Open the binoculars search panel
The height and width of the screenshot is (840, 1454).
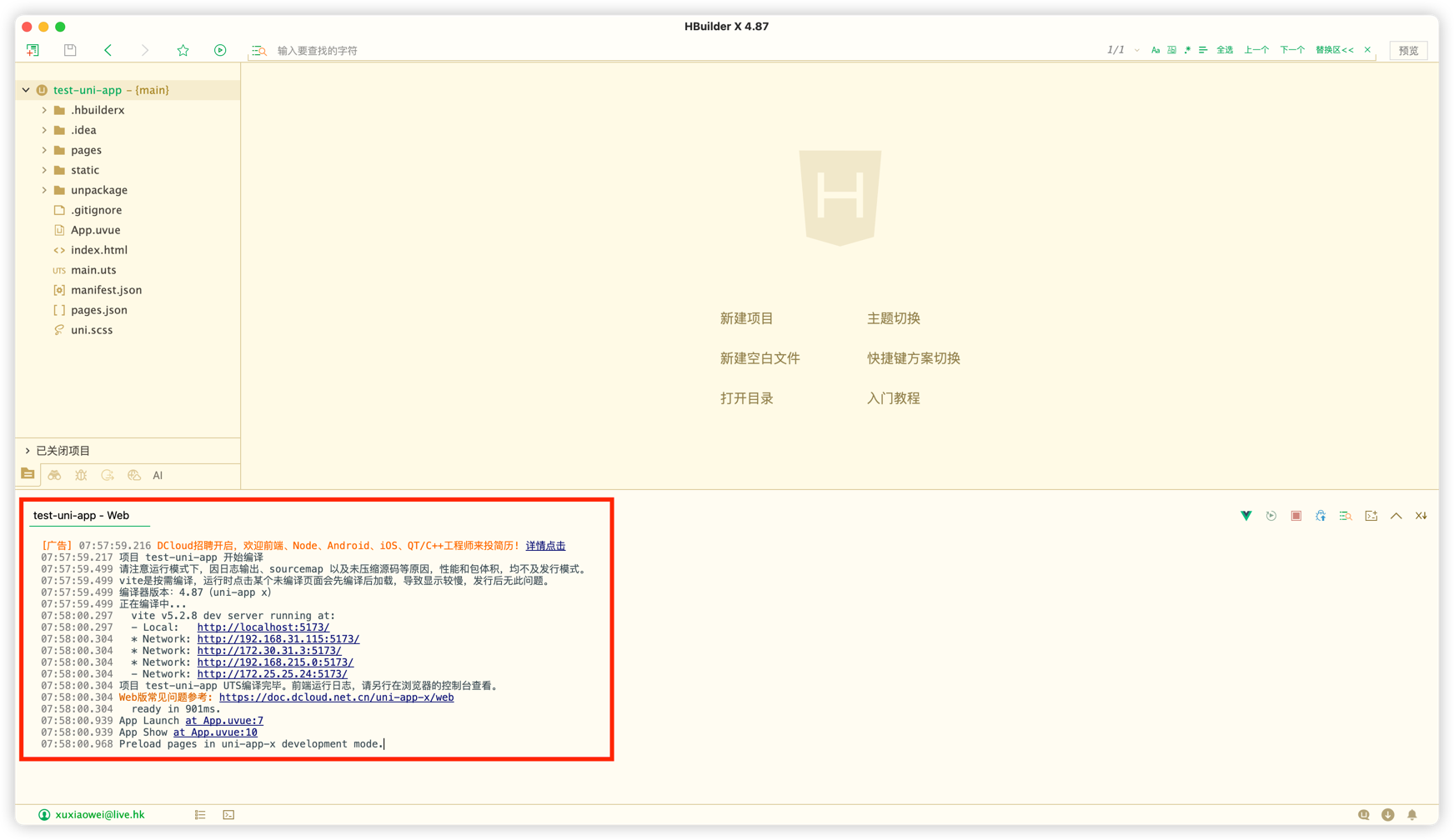(x=54, y=475)
